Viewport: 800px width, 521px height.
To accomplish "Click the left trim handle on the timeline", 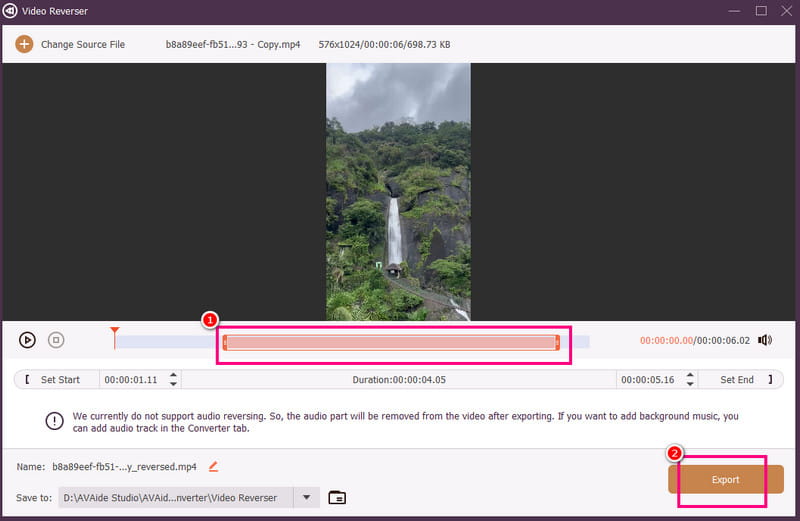I will click(x=225, y=342).
